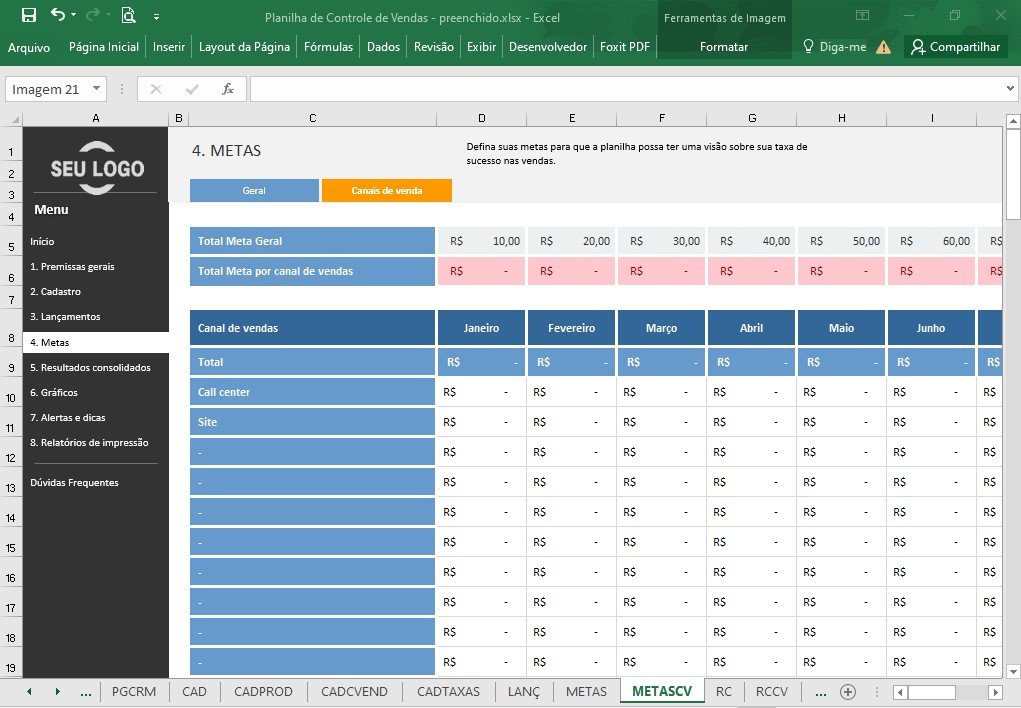This screenshot has height=708, width=1021.
Task: Open the Fórmulas ribbon tab
Action: pos(328,47)
